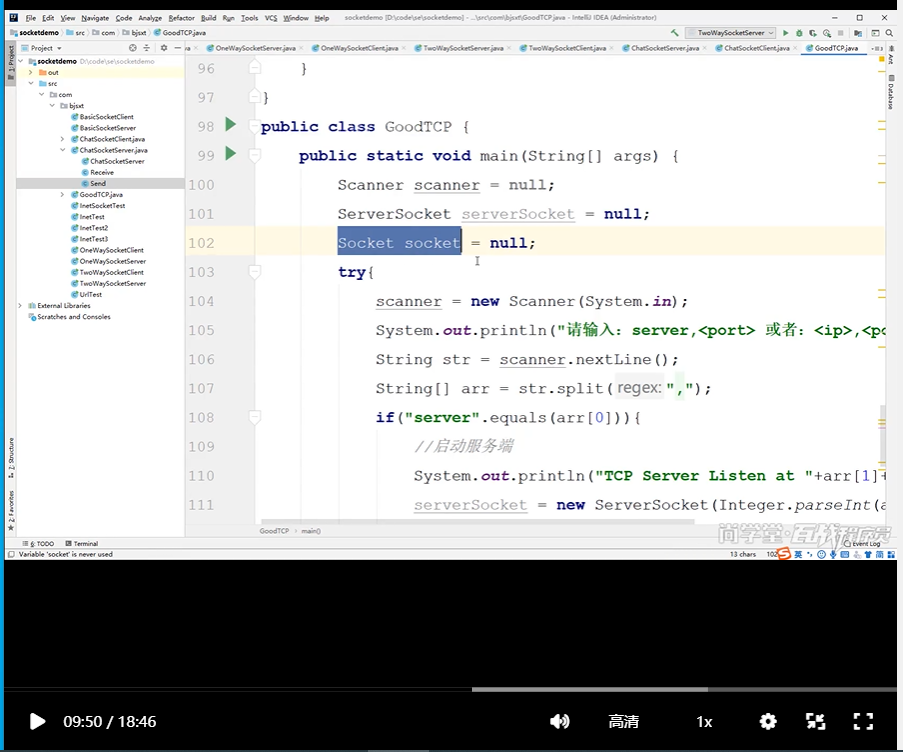Open the Terminal tool window
903x752 pixels.
(x=82, y=544)
